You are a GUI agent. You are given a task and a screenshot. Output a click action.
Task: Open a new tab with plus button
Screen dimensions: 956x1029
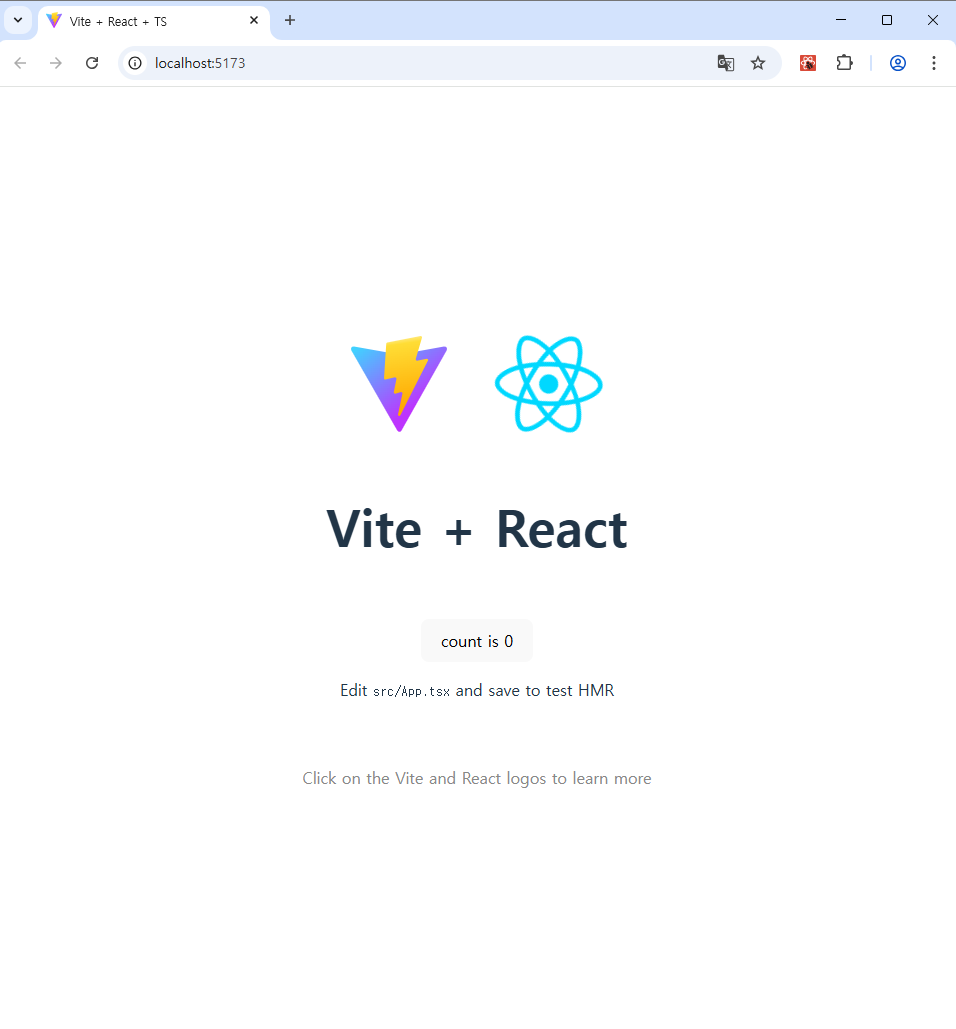pos(290,20)
